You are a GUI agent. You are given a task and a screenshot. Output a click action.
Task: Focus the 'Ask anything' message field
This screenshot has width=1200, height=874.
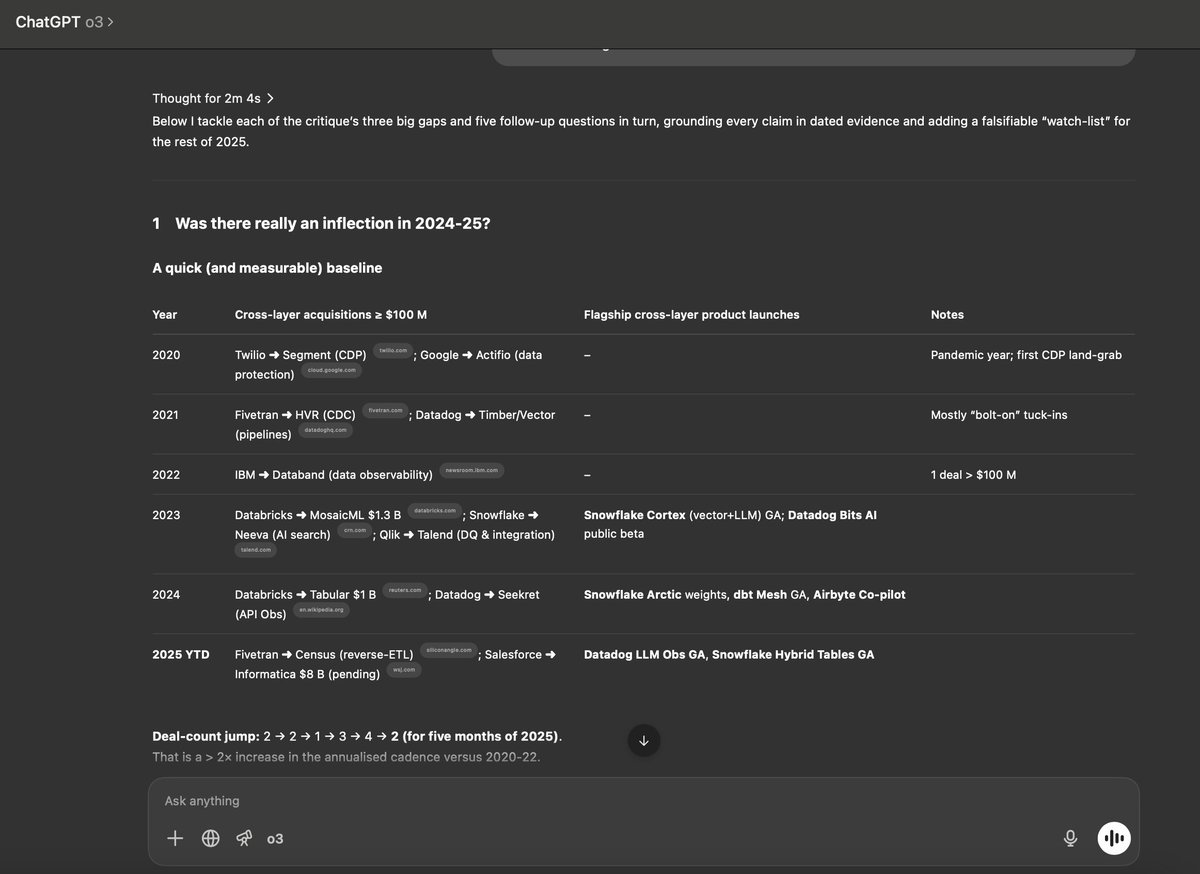tap(643, 801)
